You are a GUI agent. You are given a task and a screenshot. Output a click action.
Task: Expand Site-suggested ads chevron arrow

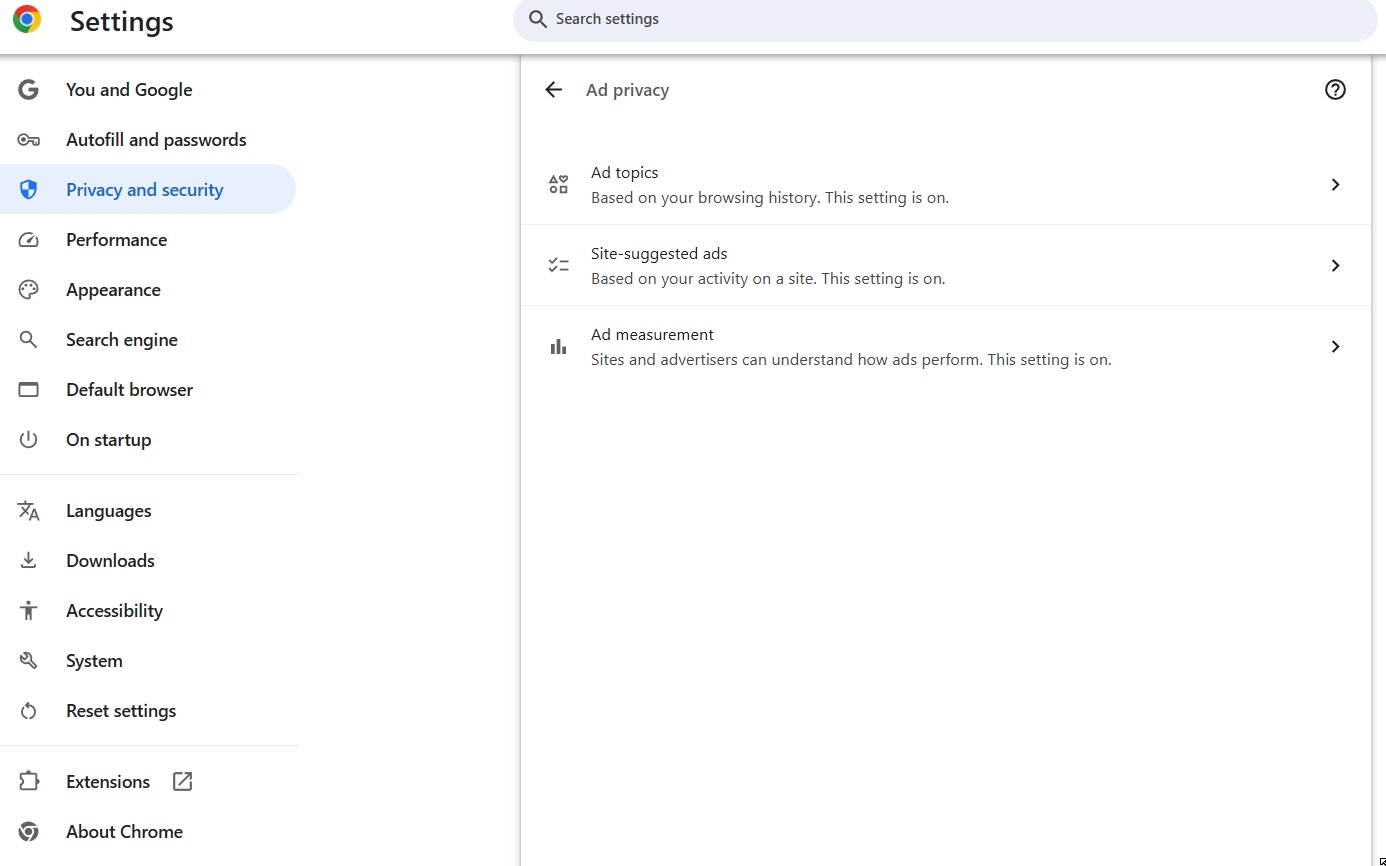tap(1335, 266)
